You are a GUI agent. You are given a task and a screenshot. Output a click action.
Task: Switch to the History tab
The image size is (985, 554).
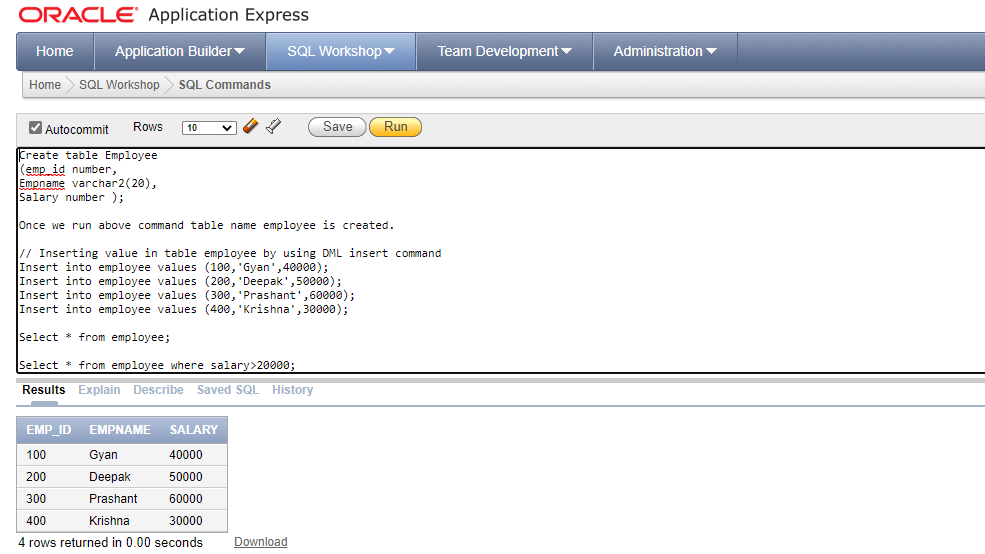click(293, 390)
